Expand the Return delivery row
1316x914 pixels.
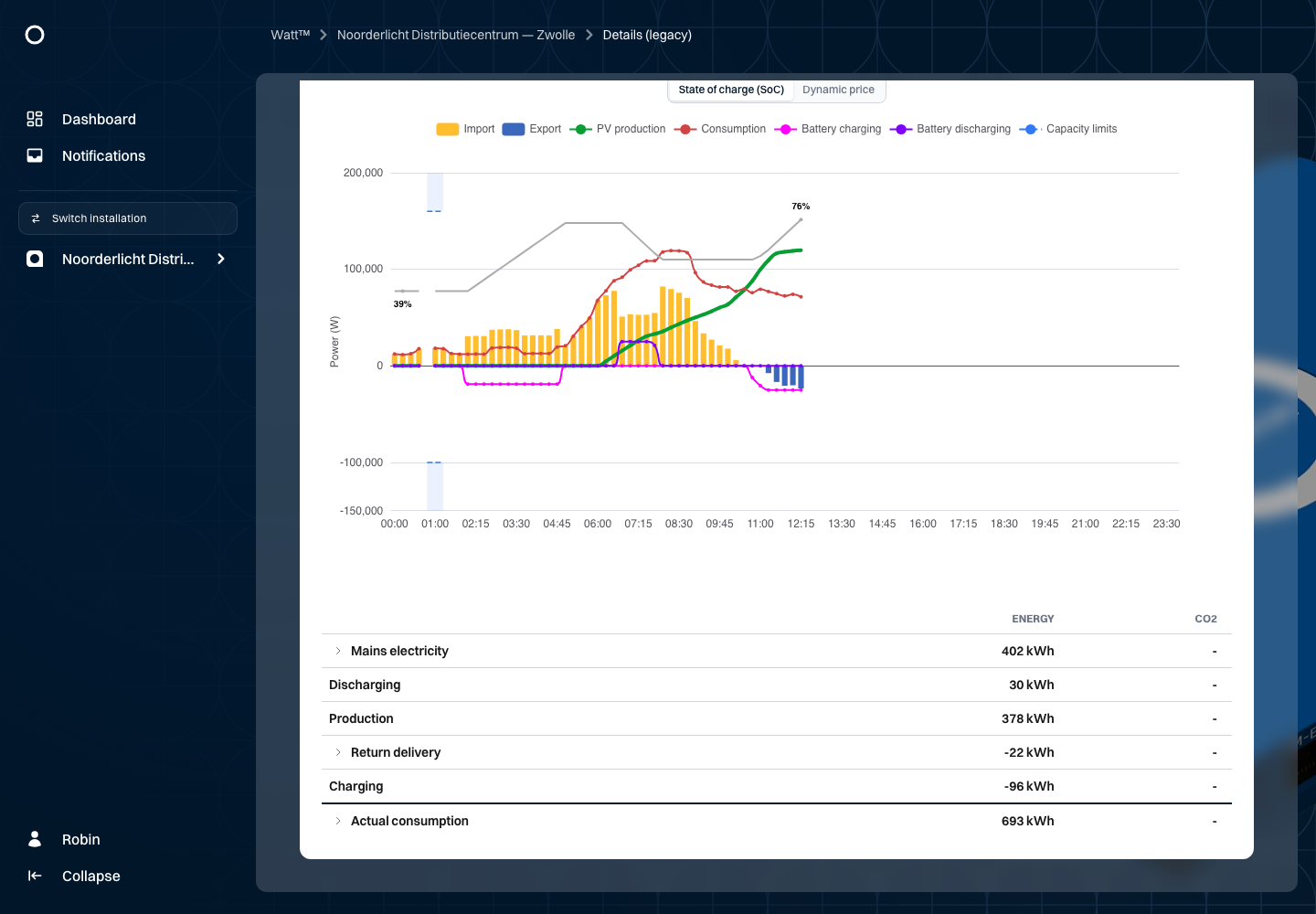[338, 752]
